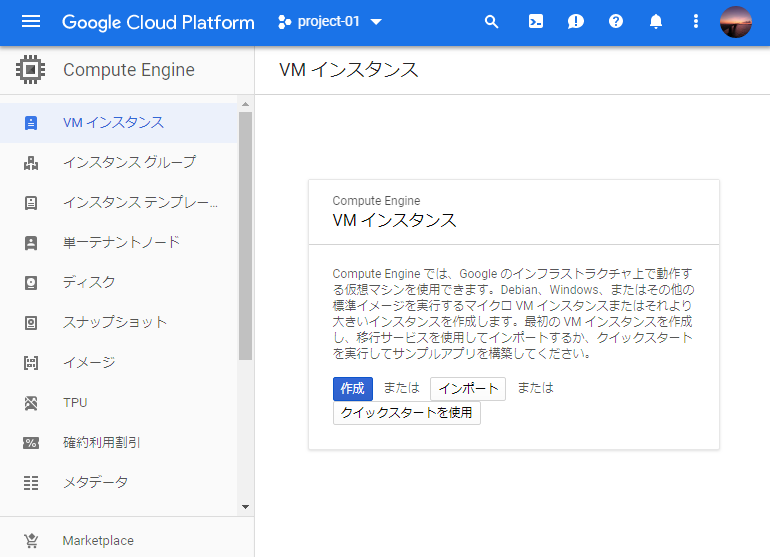Open 単一テナントノード in sidebar

tap(118, 243)
